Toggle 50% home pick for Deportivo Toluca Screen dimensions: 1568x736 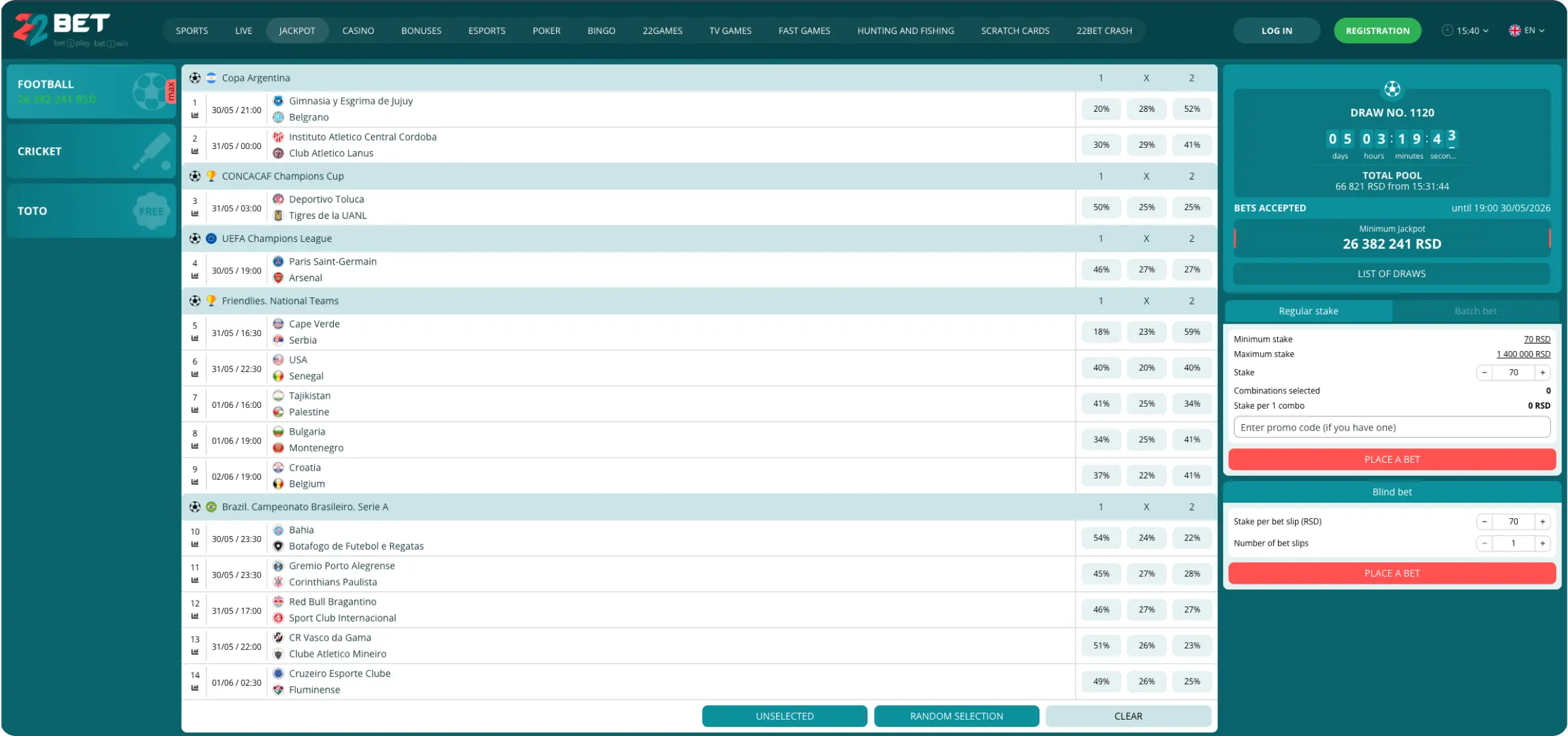click(1102, 207)
